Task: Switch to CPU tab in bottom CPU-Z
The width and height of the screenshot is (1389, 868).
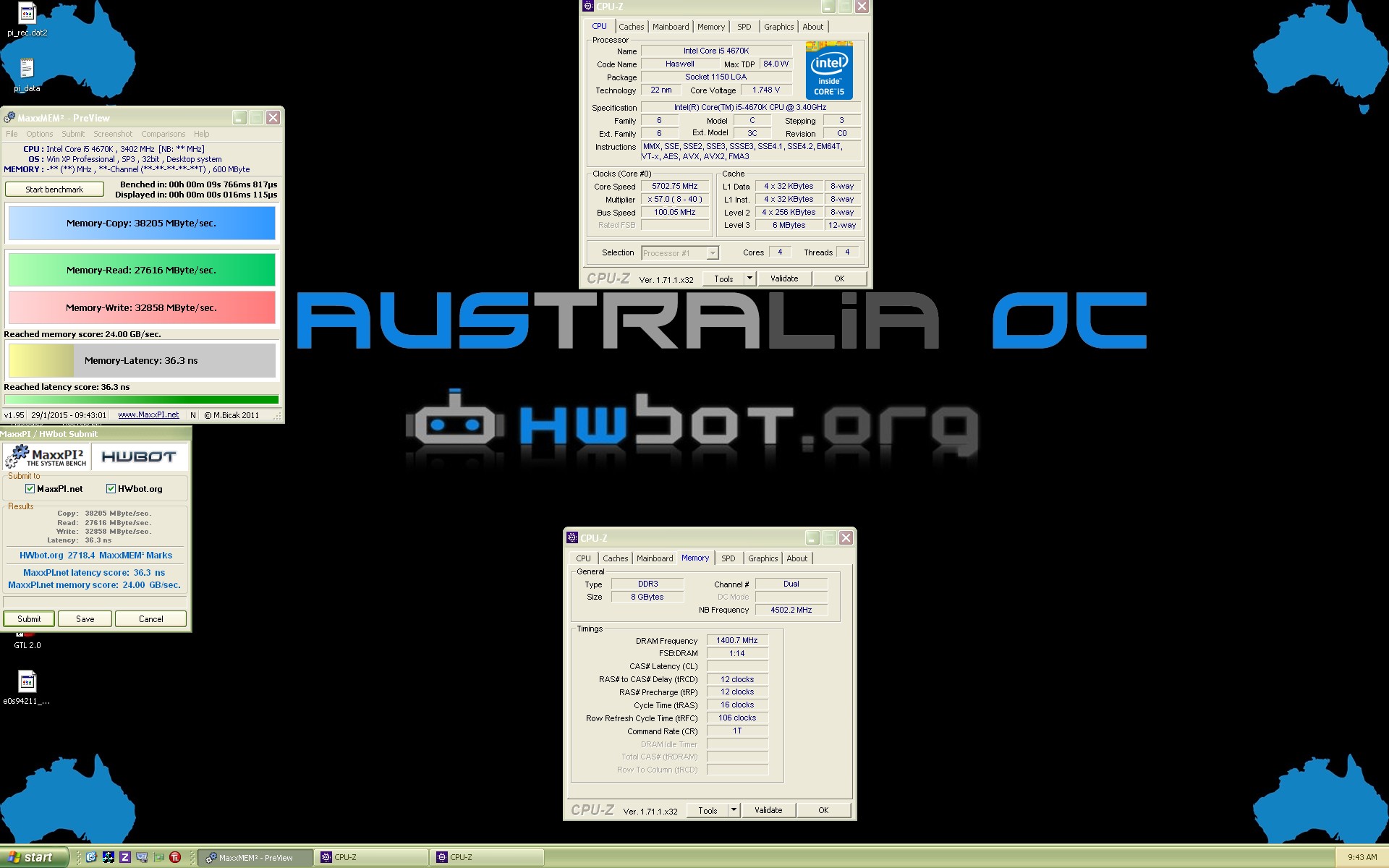Action: coord(583,558)
